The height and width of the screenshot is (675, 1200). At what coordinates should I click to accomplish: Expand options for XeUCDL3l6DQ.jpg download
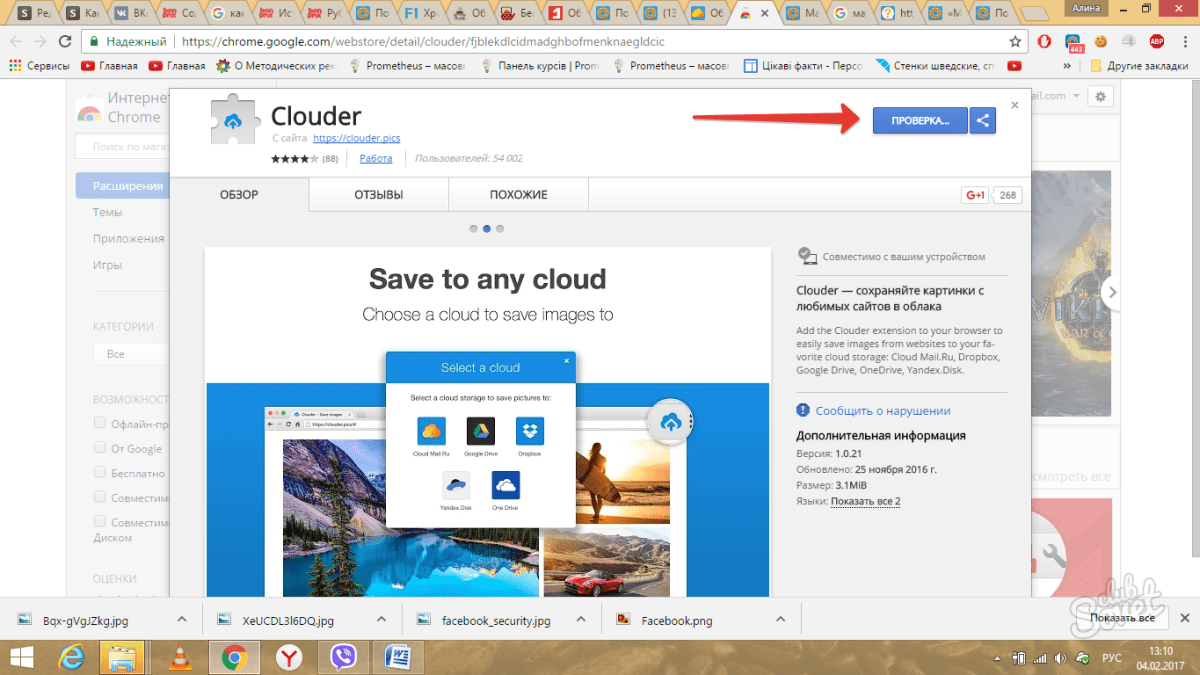click(381, 619)
